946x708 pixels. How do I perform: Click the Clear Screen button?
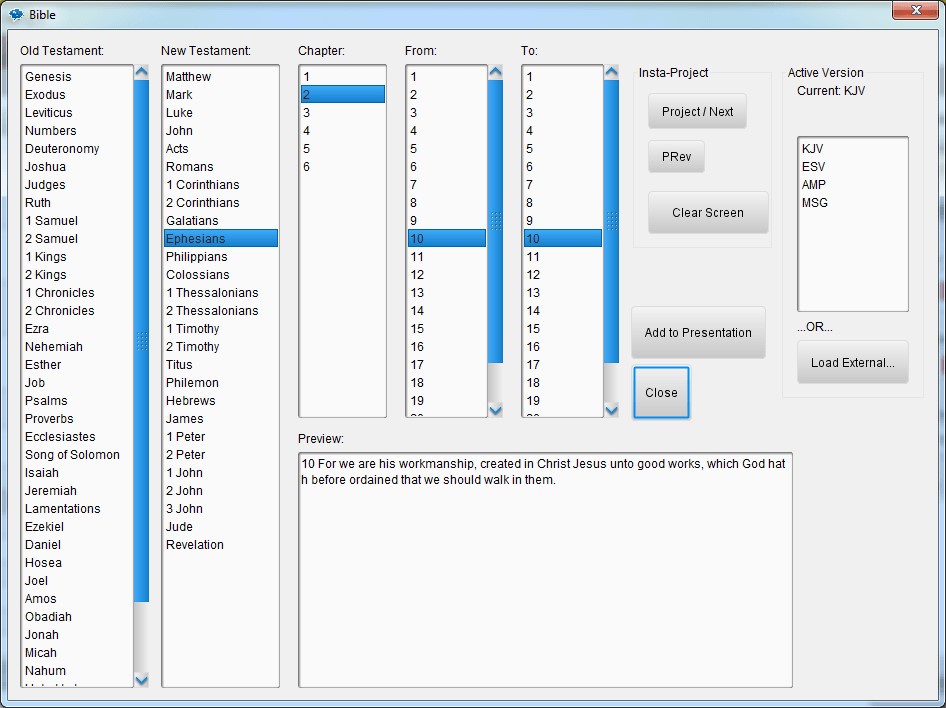707,213
